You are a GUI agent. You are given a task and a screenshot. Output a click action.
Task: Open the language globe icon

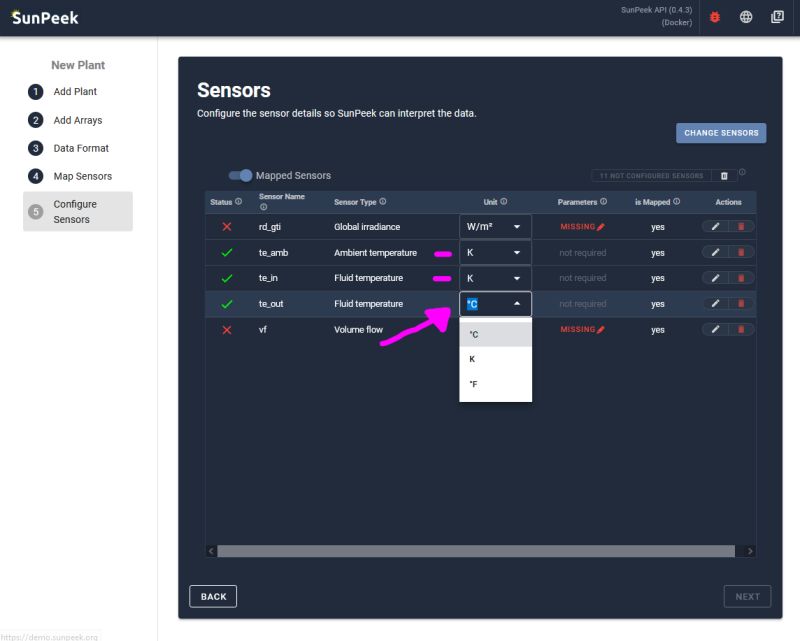[x=746, y=17]
